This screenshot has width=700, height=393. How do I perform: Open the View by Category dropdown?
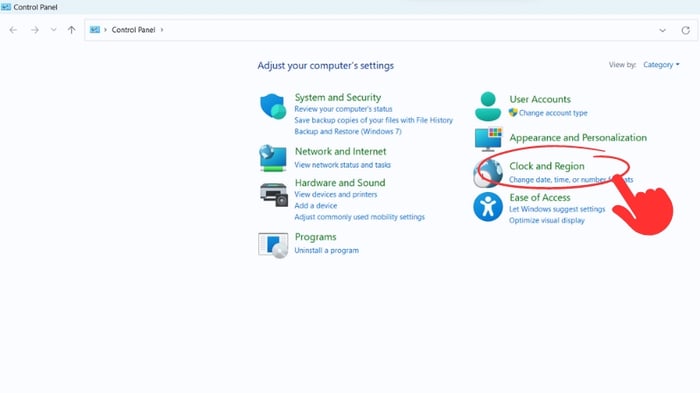(x=661, y=65)
